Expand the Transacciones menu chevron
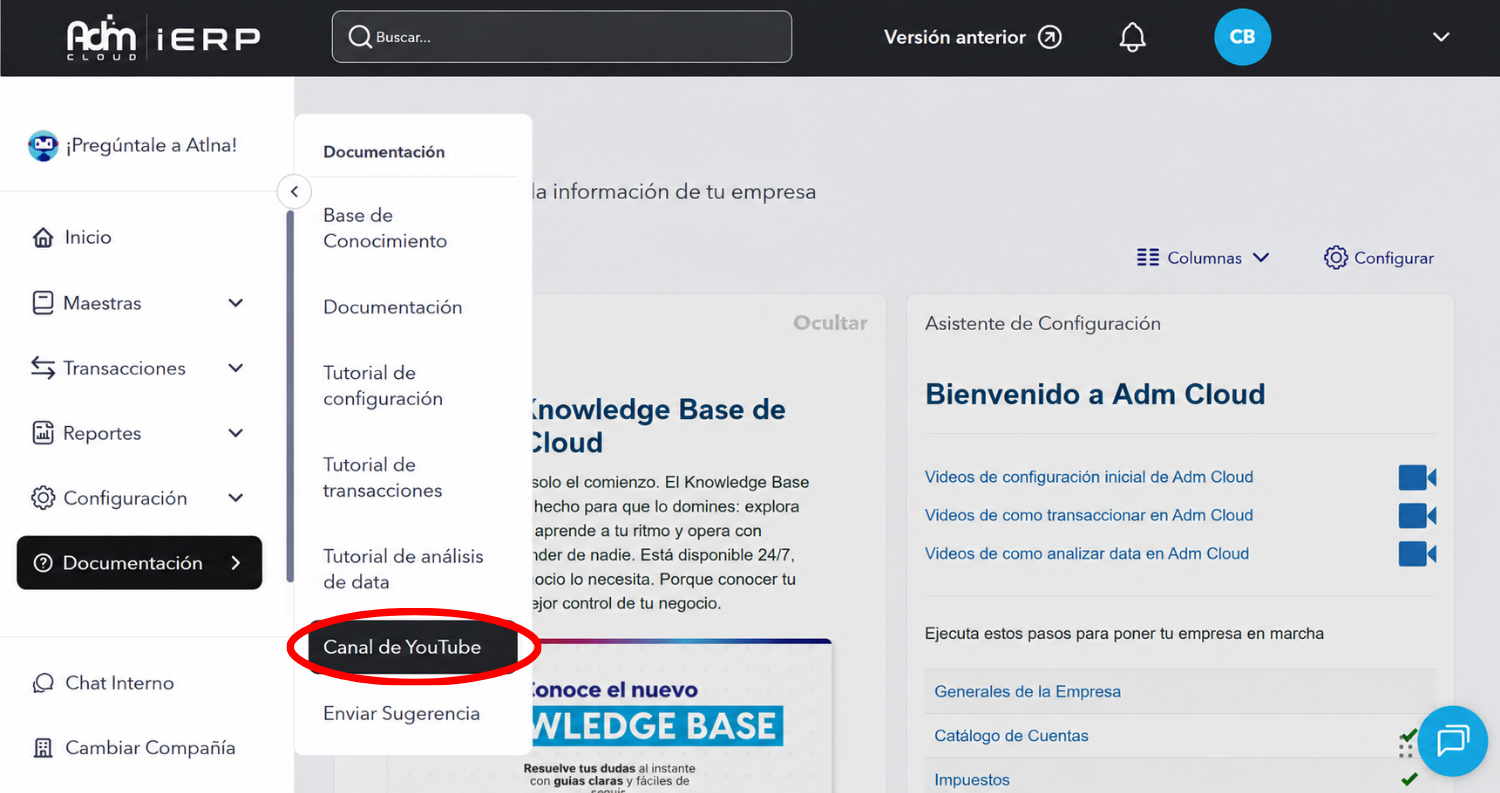The height and width of the screenshot is (793, 1500). pyautogui.click(x=236, y=368)
